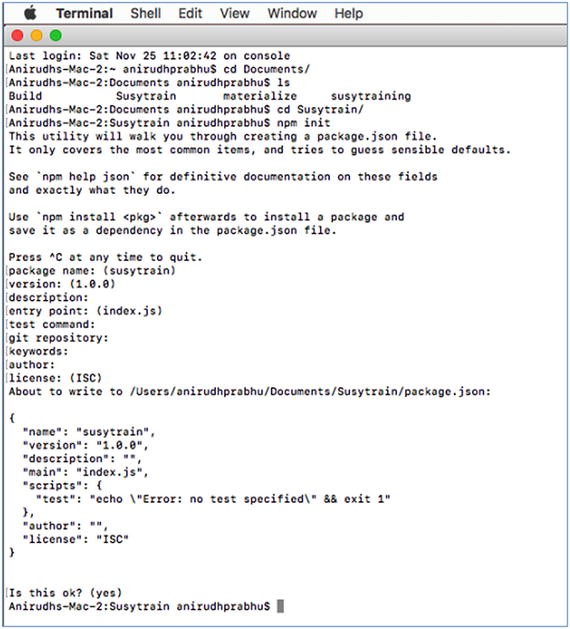
Task: Click the block cursor at the final prompt
Action: tap(280, 606)
